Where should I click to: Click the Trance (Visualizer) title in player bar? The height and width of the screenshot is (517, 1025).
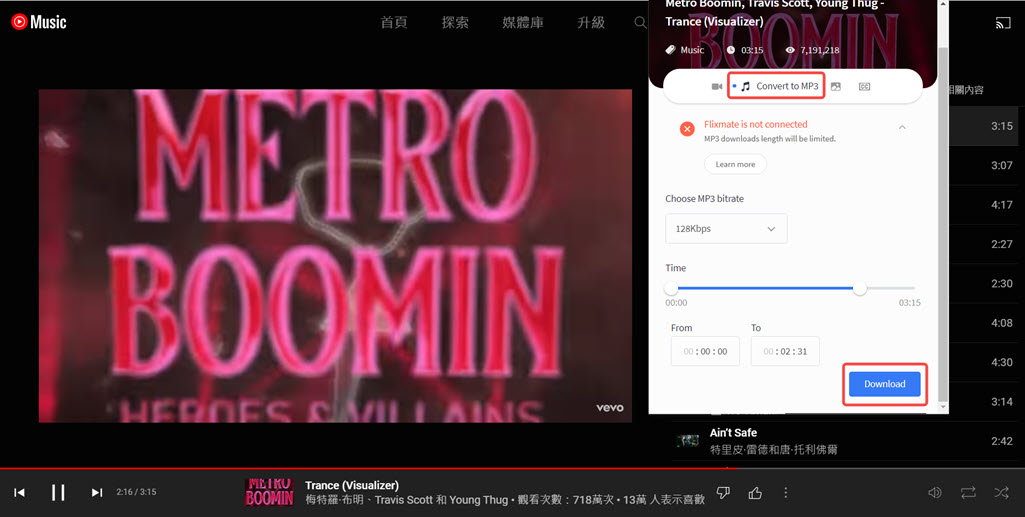tap(352, 485)
